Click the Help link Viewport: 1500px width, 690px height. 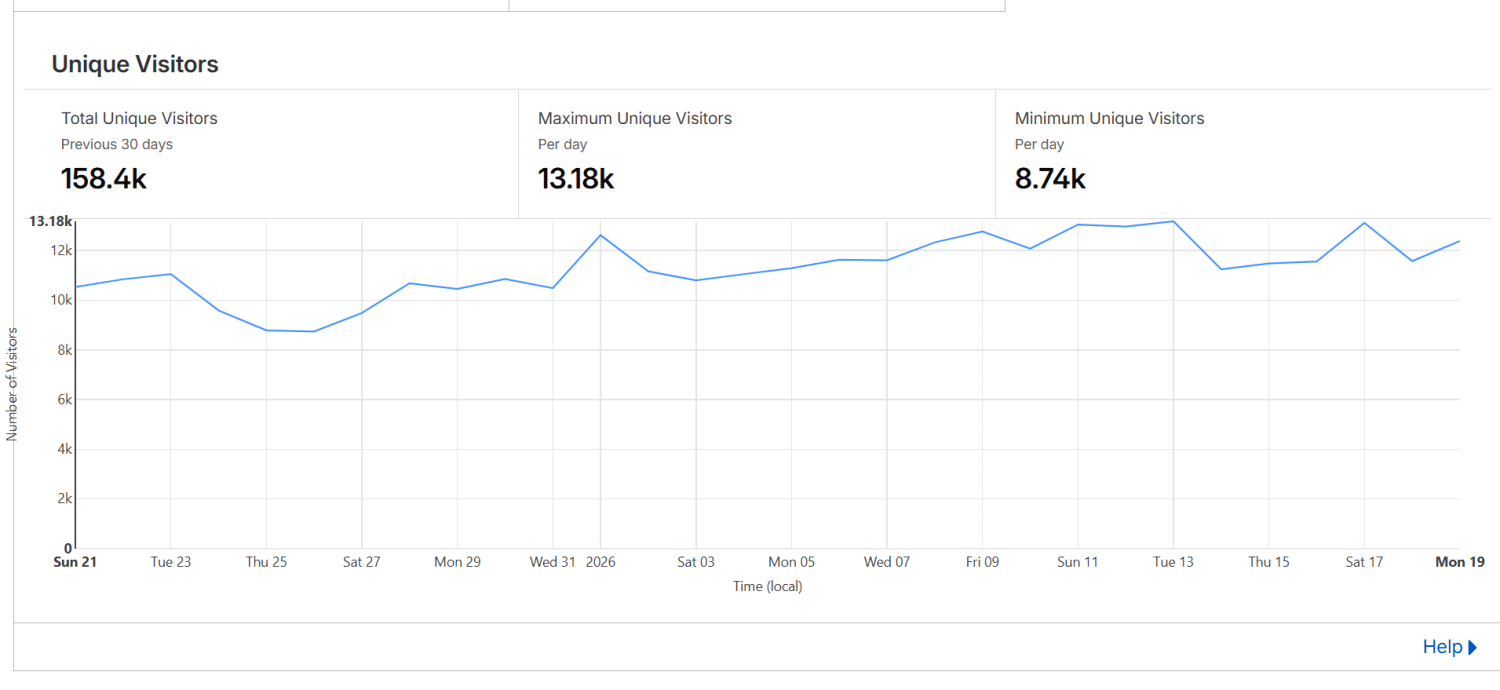1441,647
